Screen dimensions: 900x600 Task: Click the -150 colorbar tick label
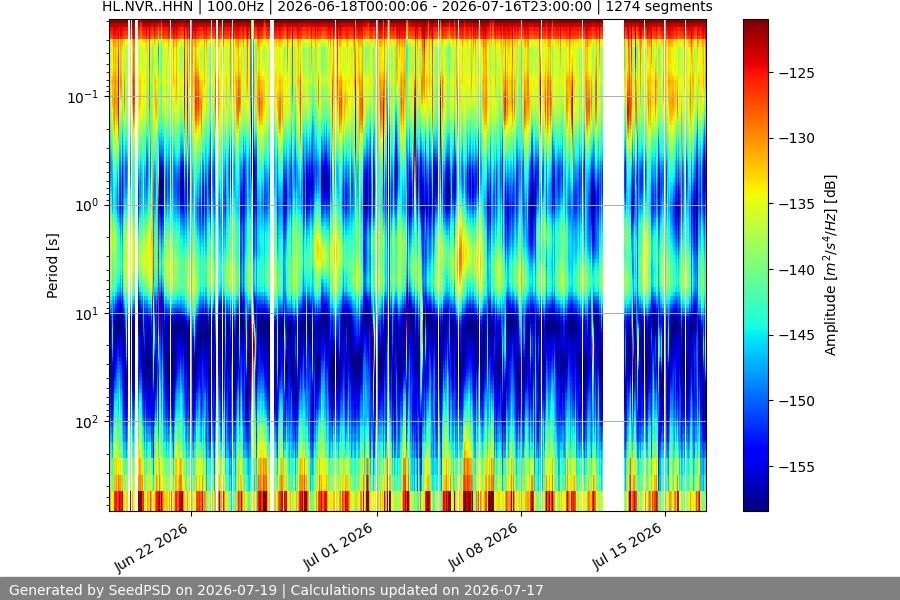(797, 401)
